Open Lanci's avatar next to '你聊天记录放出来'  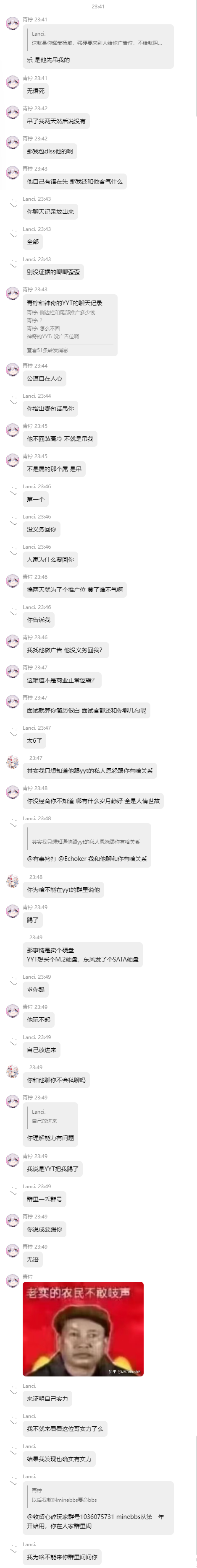coord(12,203)
